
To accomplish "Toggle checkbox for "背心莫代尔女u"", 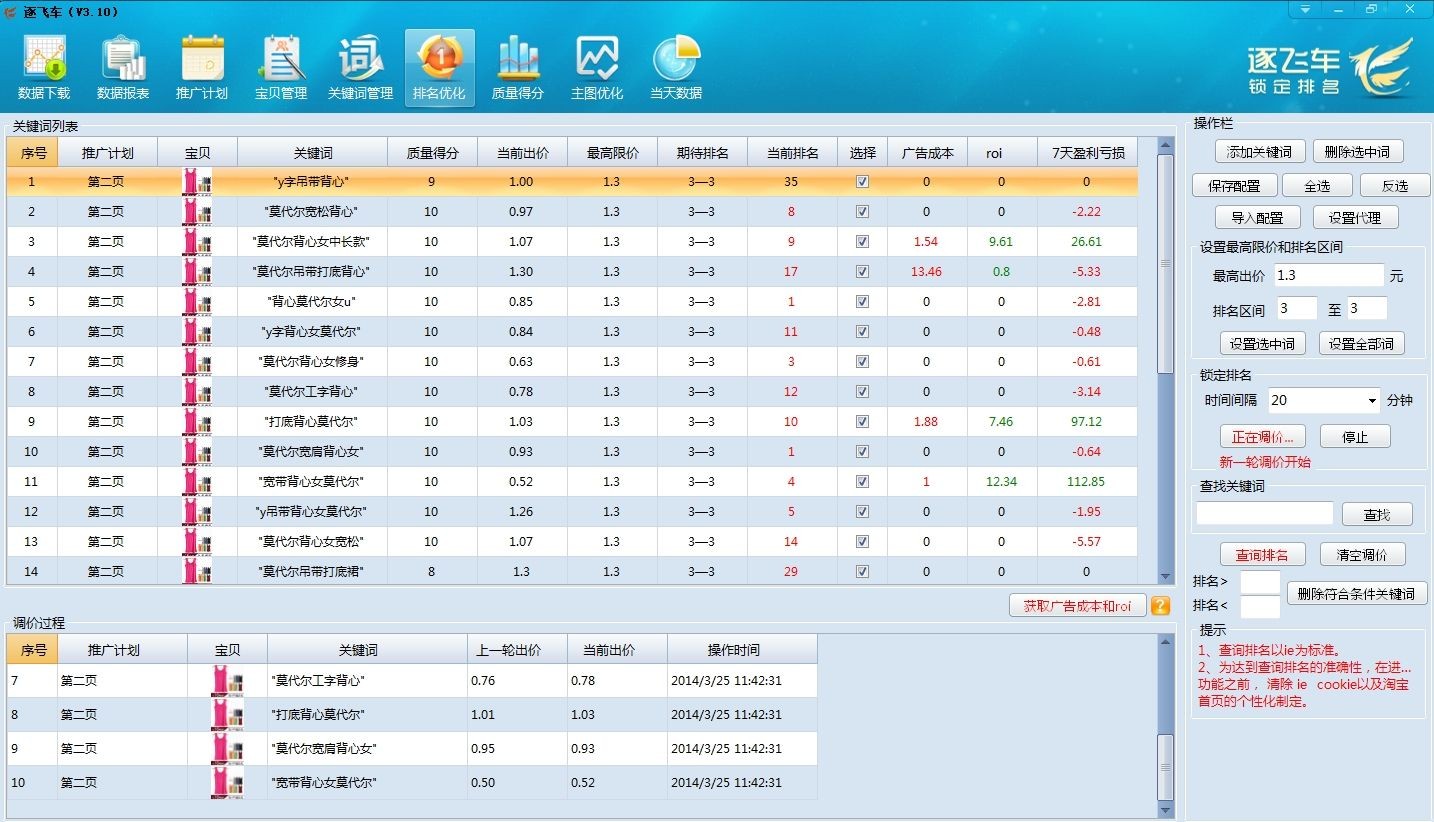I will (862, 302).
